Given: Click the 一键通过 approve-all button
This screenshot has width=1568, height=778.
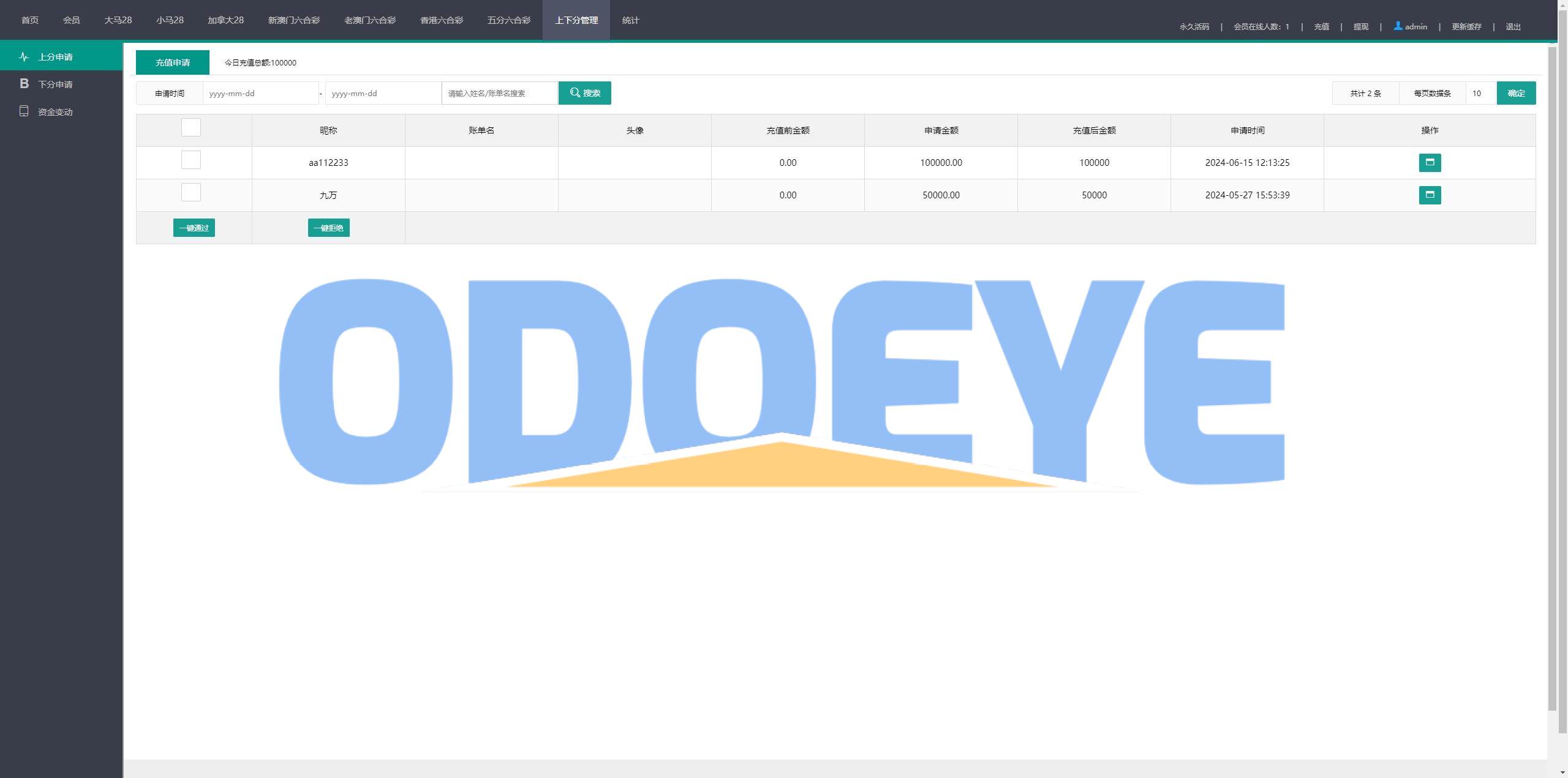Looking at the screenshot, I should coord(194,228).
